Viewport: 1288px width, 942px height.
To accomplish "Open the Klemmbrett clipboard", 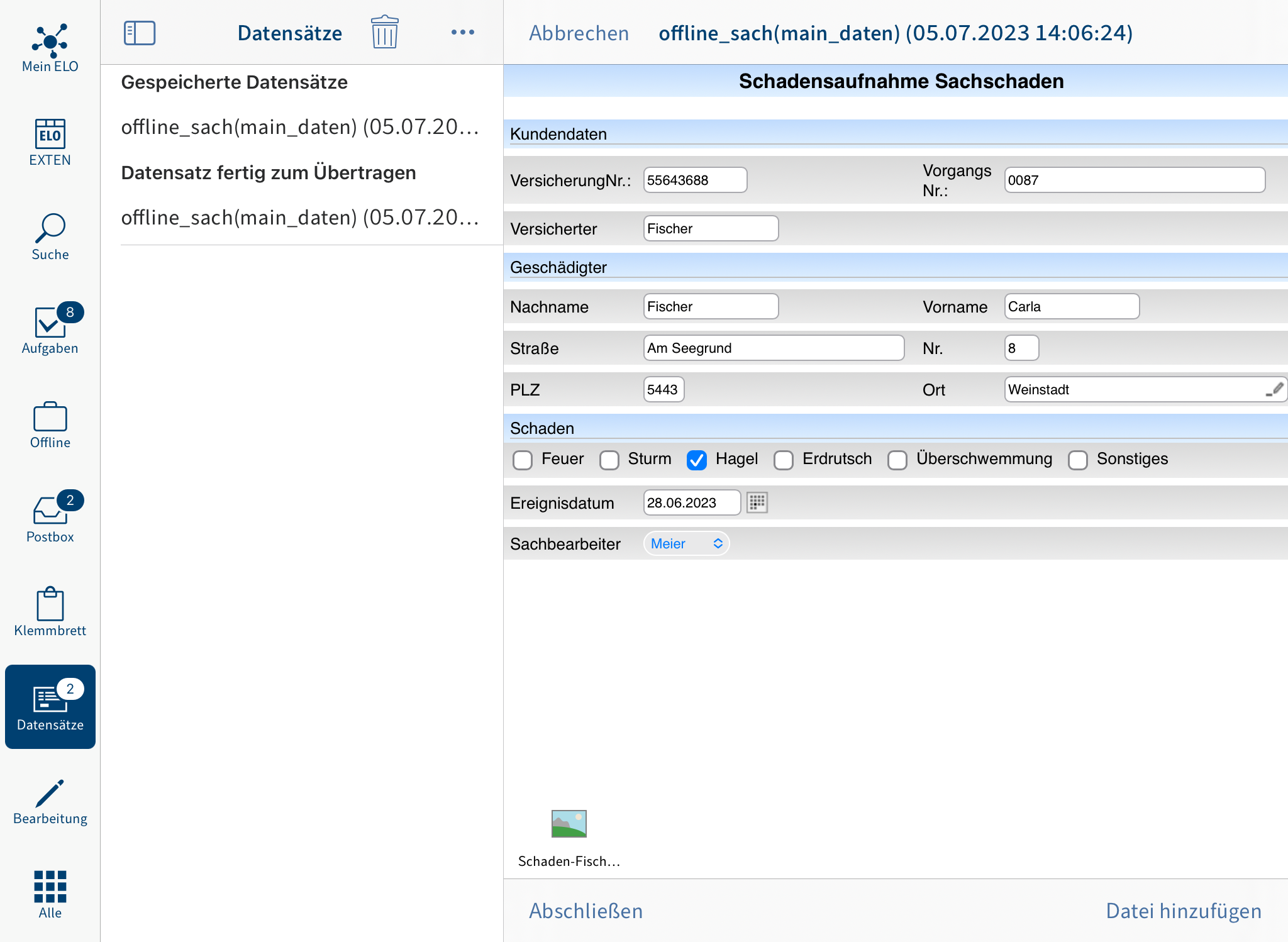I will (x=50, y=612).
